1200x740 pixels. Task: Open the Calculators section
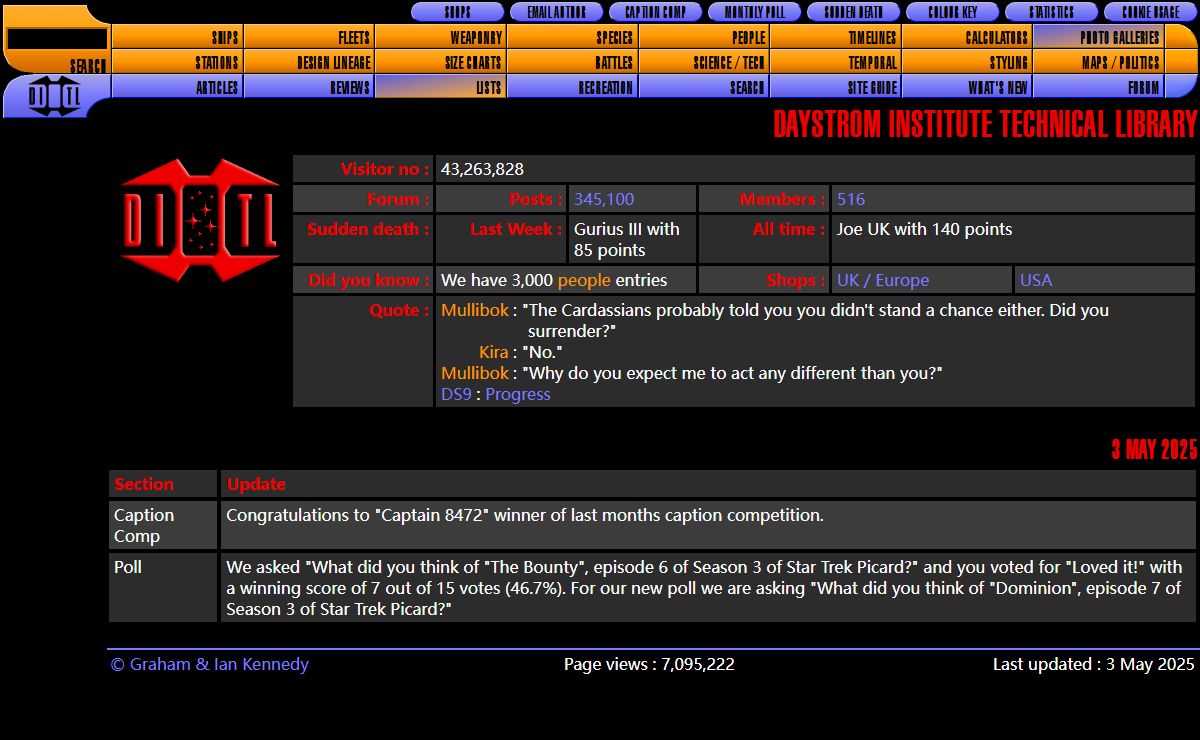click(967, 37)
